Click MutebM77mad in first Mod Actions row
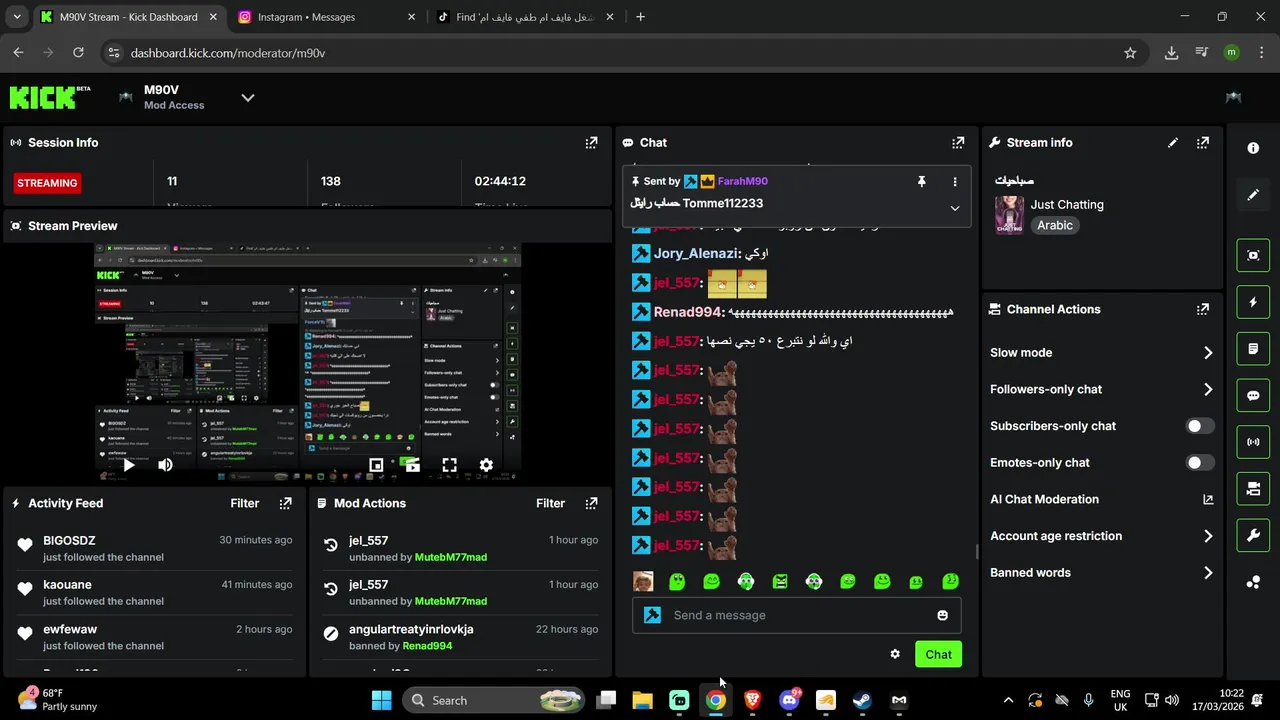 point(451,557)
